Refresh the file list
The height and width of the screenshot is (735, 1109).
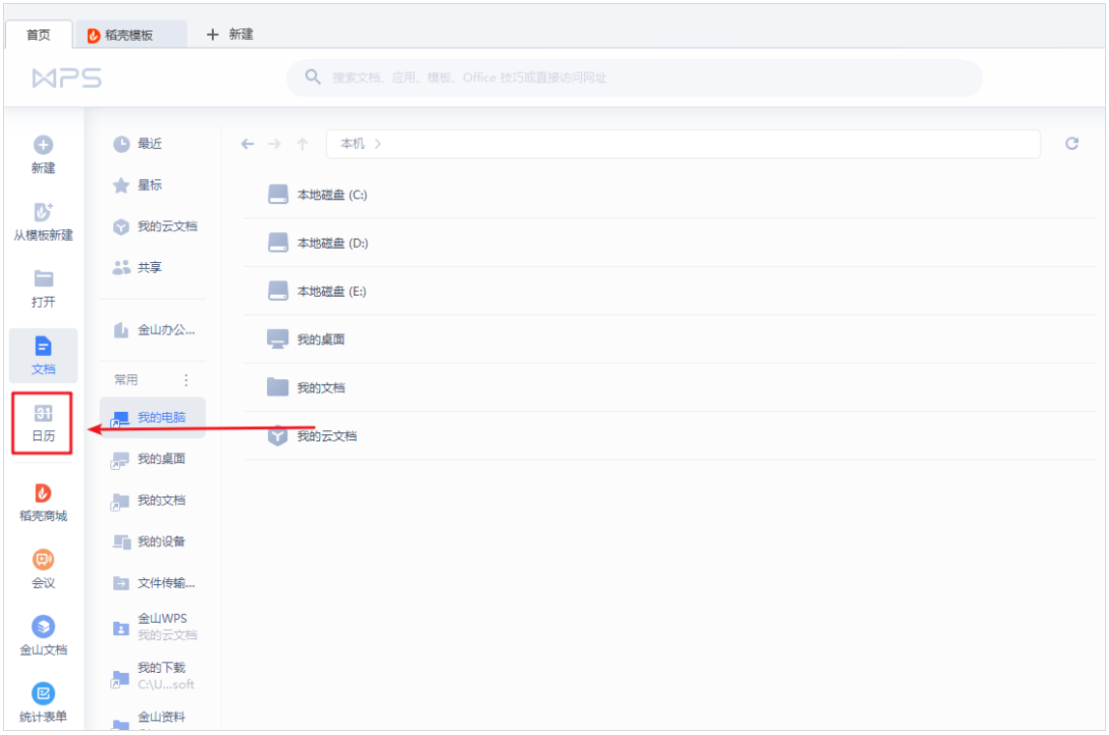pyautogui.click(x=1071, y=144)
